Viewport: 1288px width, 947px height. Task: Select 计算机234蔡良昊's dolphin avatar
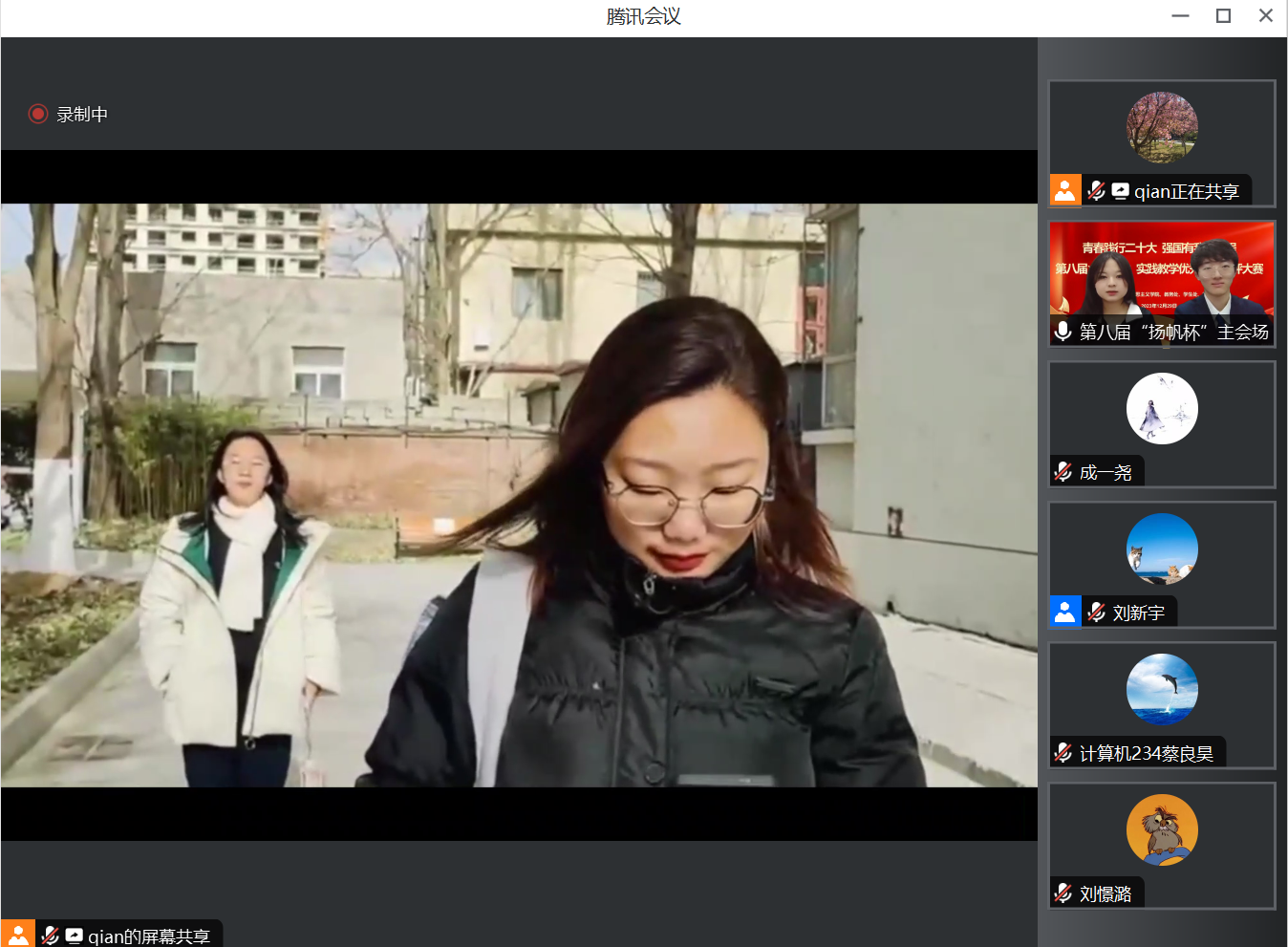(x=1162, y=689)
